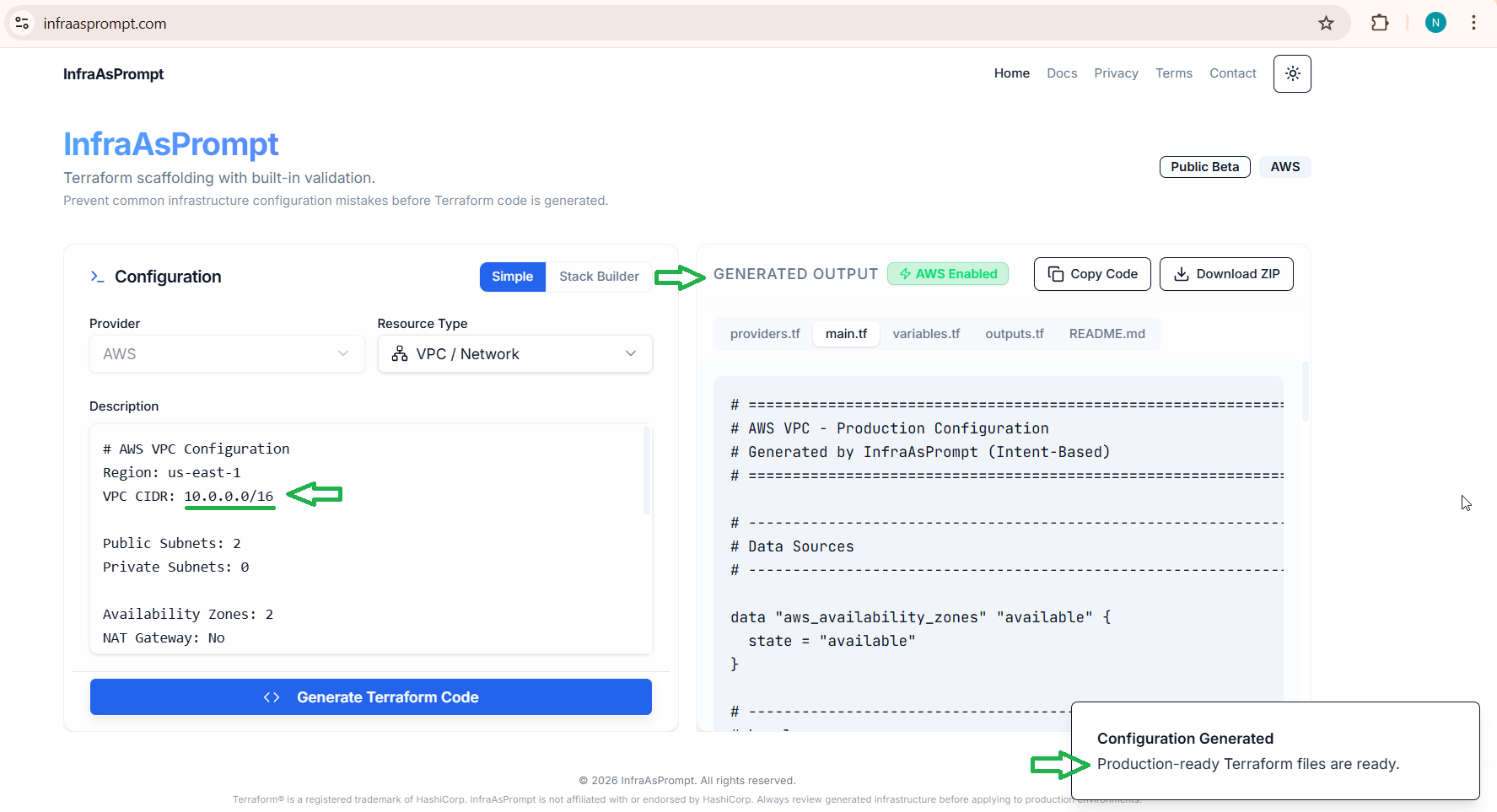
Task: Bookmark this page with the star icon
Action: click(1326, 24)
